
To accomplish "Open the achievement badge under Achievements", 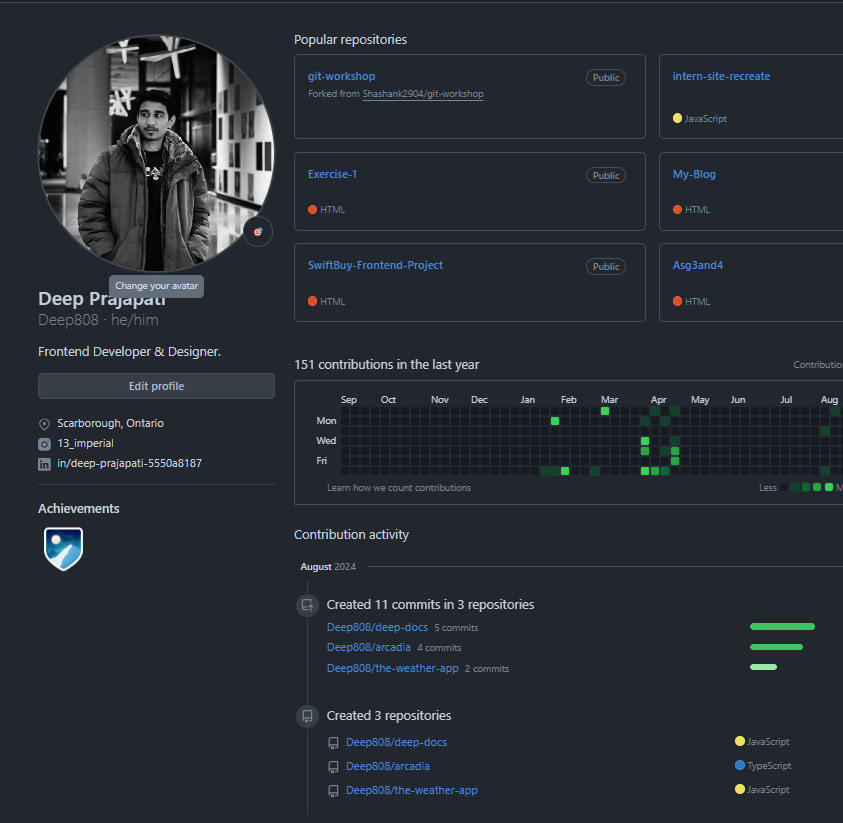I will point(63,548).
